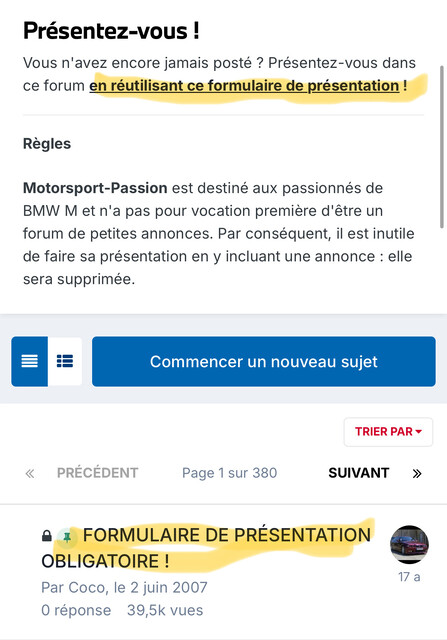
Task: Open Coco's car avatar thumbnail
Action: pos(409,544)
